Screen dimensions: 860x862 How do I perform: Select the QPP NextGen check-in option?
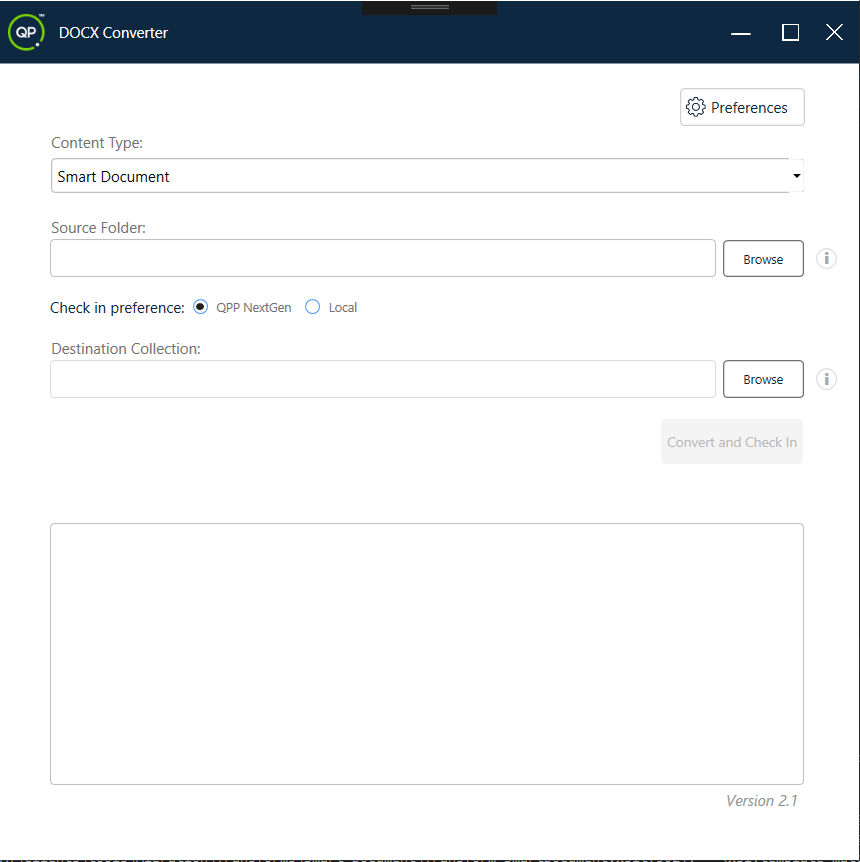pyautogui.click(x=201, y=307)
